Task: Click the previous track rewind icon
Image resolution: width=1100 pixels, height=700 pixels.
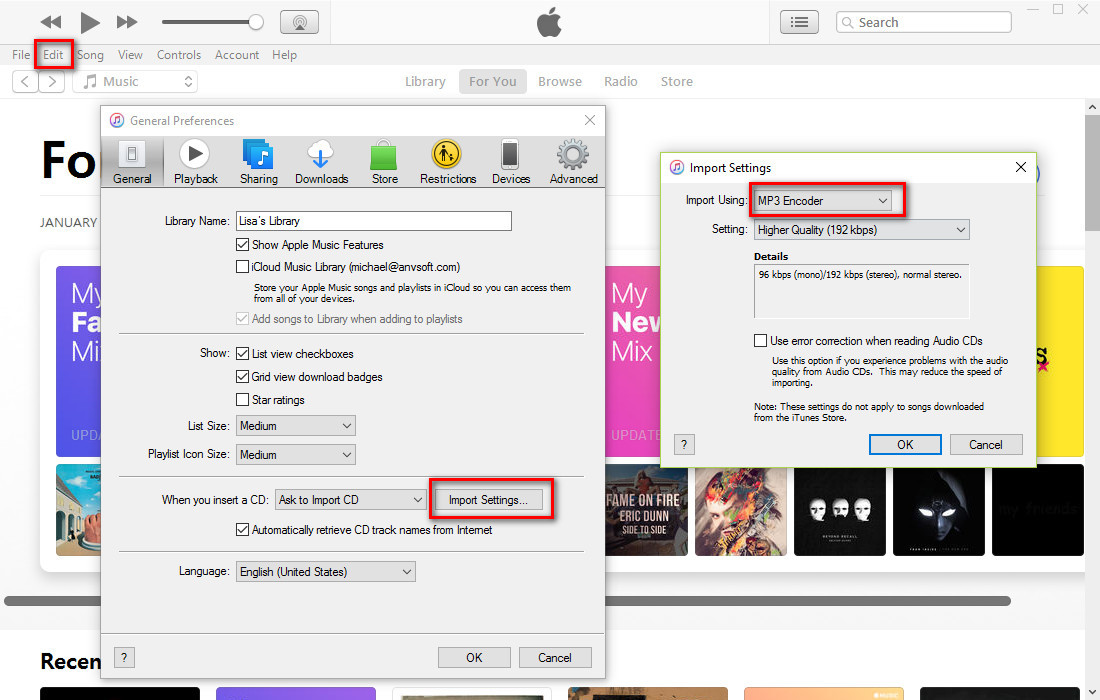Action: pos(51,22)
